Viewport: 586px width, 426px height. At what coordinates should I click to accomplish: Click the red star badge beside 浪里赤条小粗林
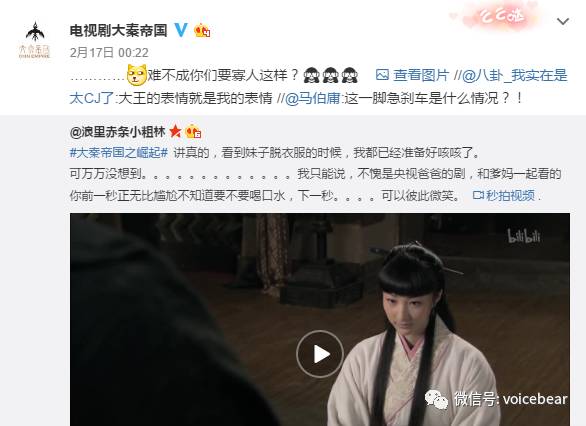pyautogui.click(x=175, y=132)
